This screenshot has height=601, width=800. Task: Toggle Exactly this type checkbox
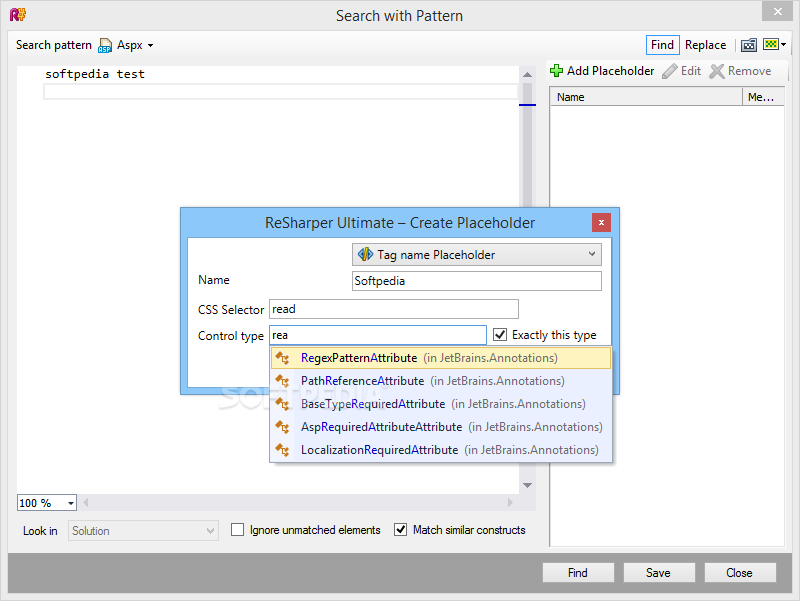coord(500,335)
